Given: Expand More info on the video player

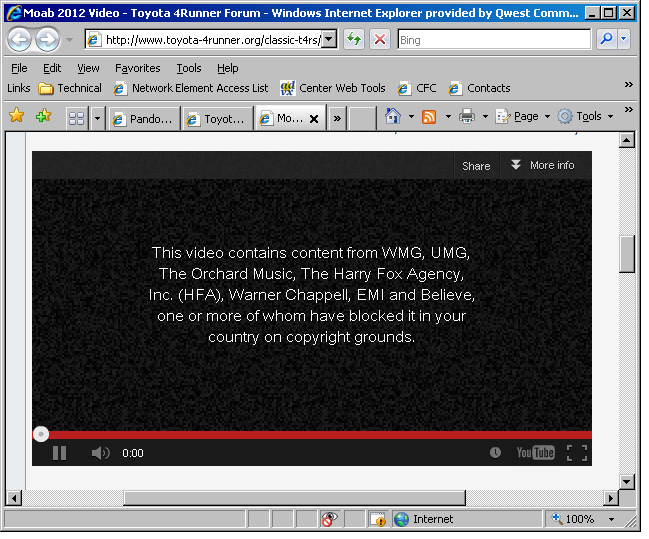Looking at the screenshot, I should (x=543, y=166).
